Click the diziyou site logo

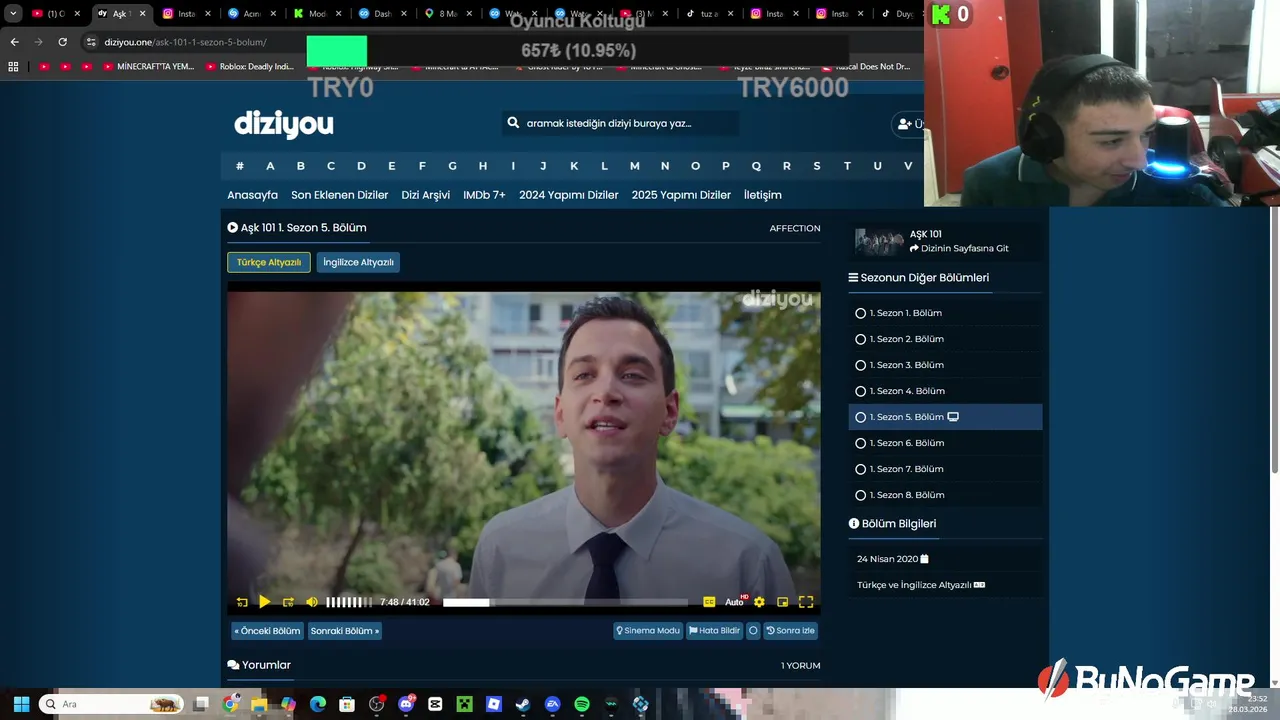tap(284, 124)
